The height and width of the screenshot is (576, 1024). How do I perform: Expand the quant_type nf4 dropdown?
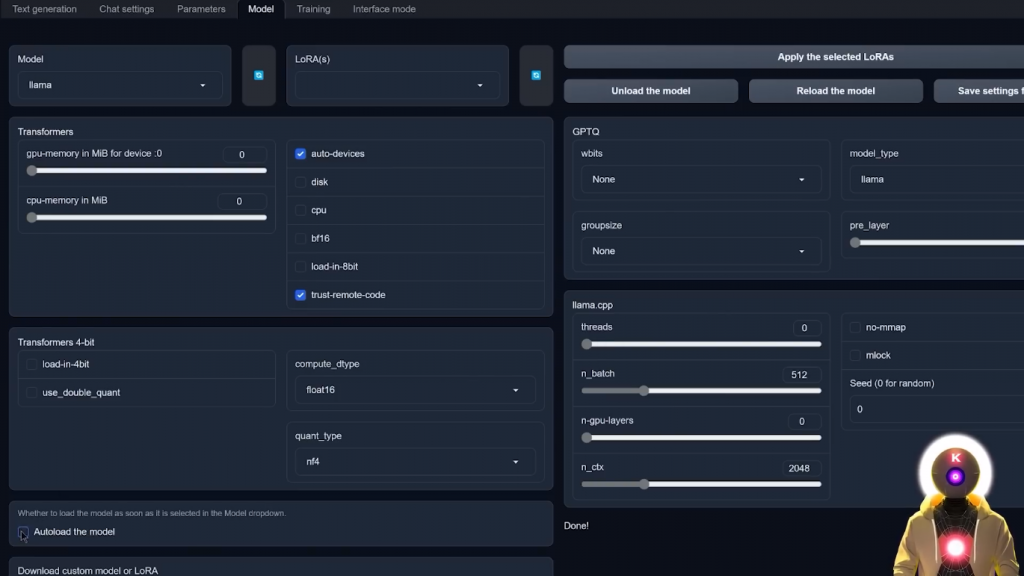click(414, 462)
